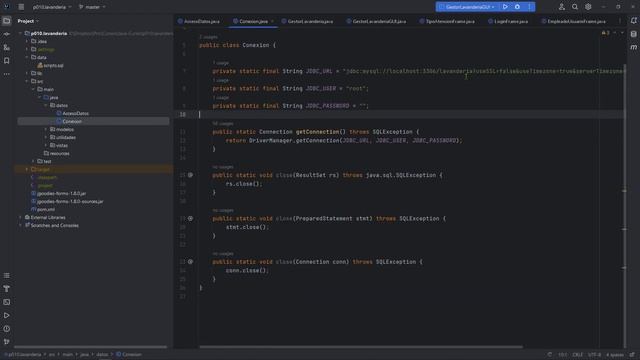Open the Todo list tool window icon
Image resolution: width=640 pixels, height=360 pixels.
click(x=7, y=276)
